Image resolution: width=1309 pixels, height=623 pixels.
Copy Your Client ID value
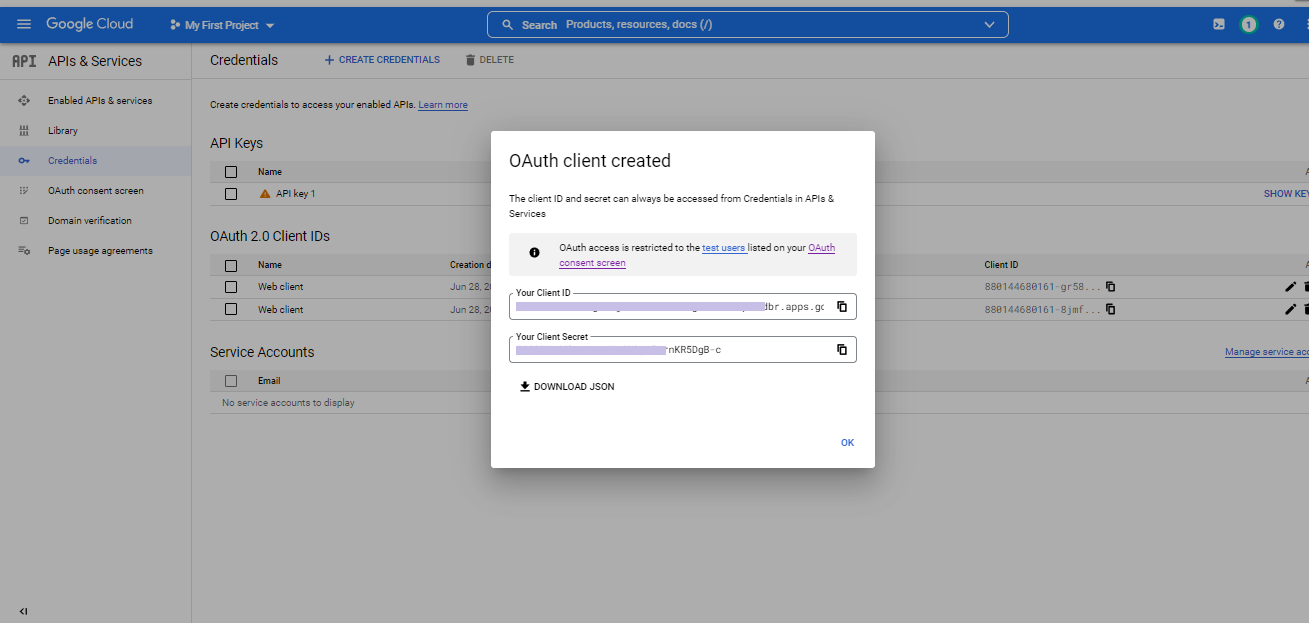842,307
